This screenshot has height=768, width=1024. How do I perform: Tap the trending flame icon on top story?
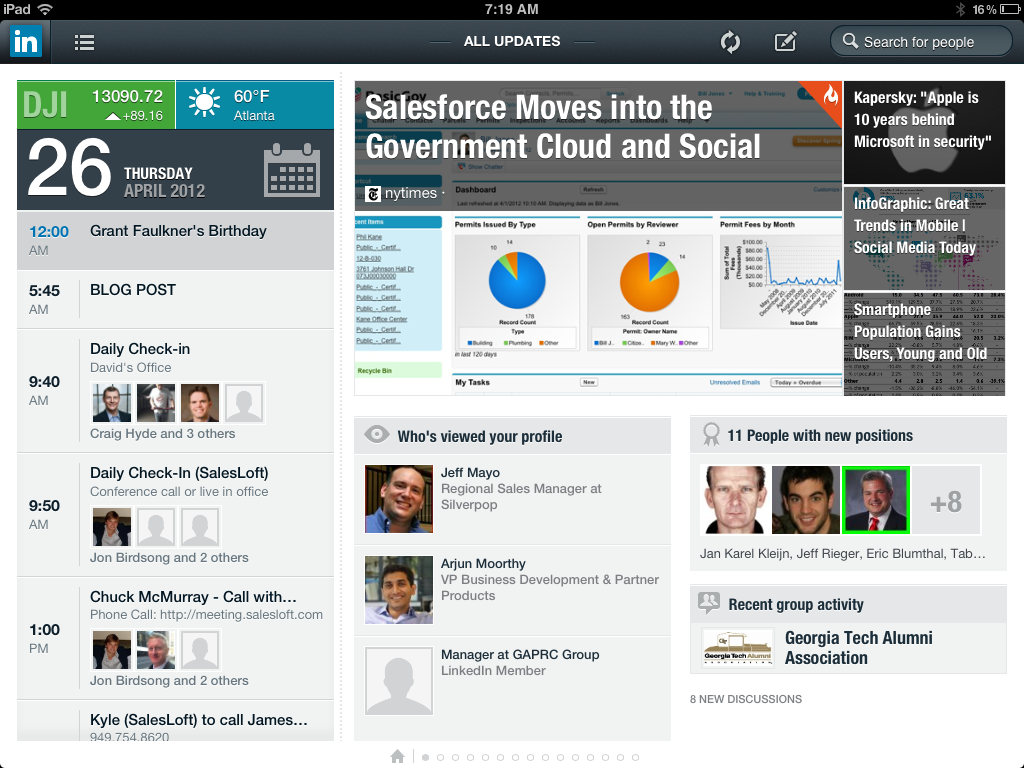(x=829, y=95)
